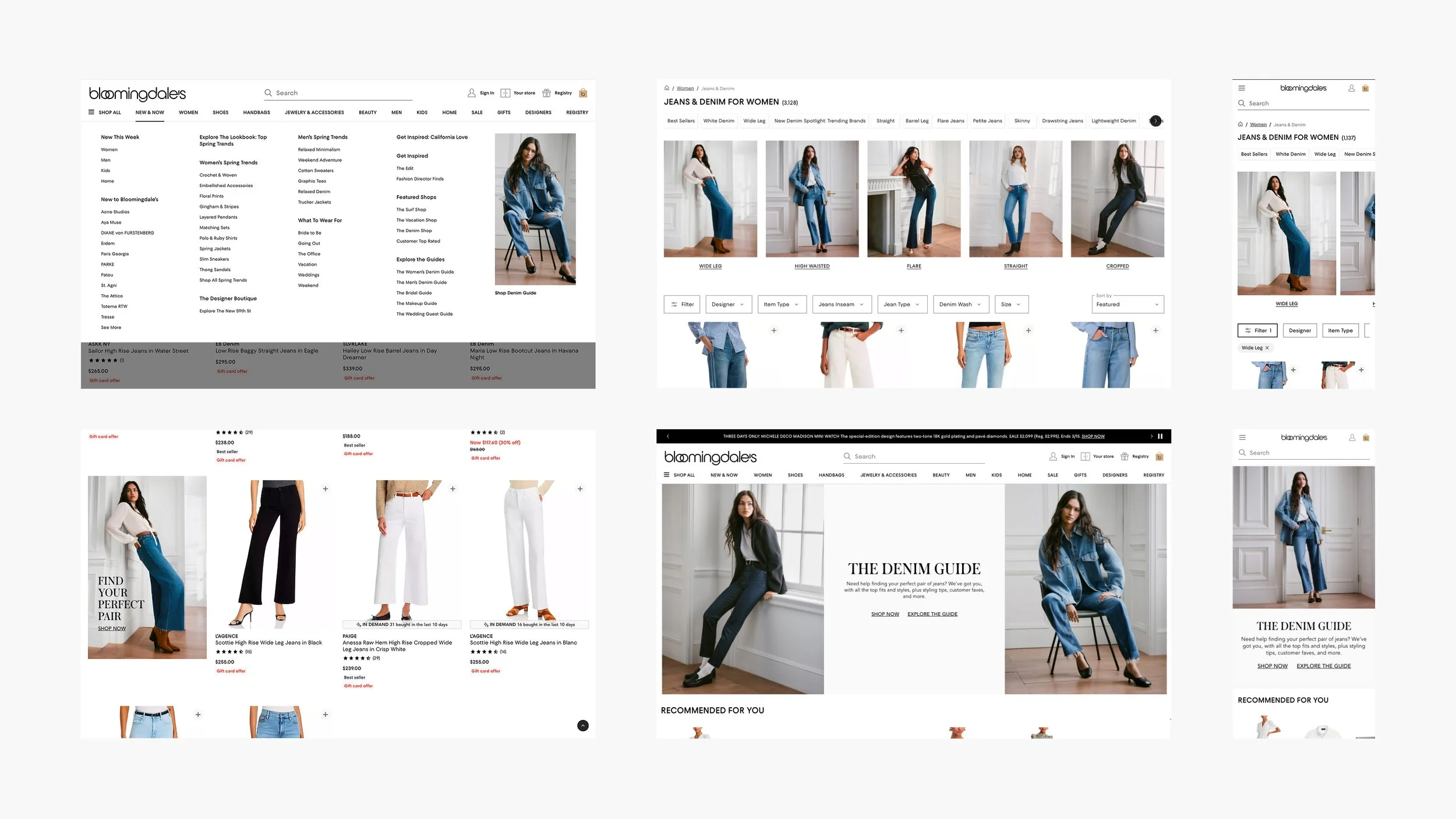Click the round next-arrow at the end of the desktop denim category chips
1456x819 pixels.
(1155, 121)
